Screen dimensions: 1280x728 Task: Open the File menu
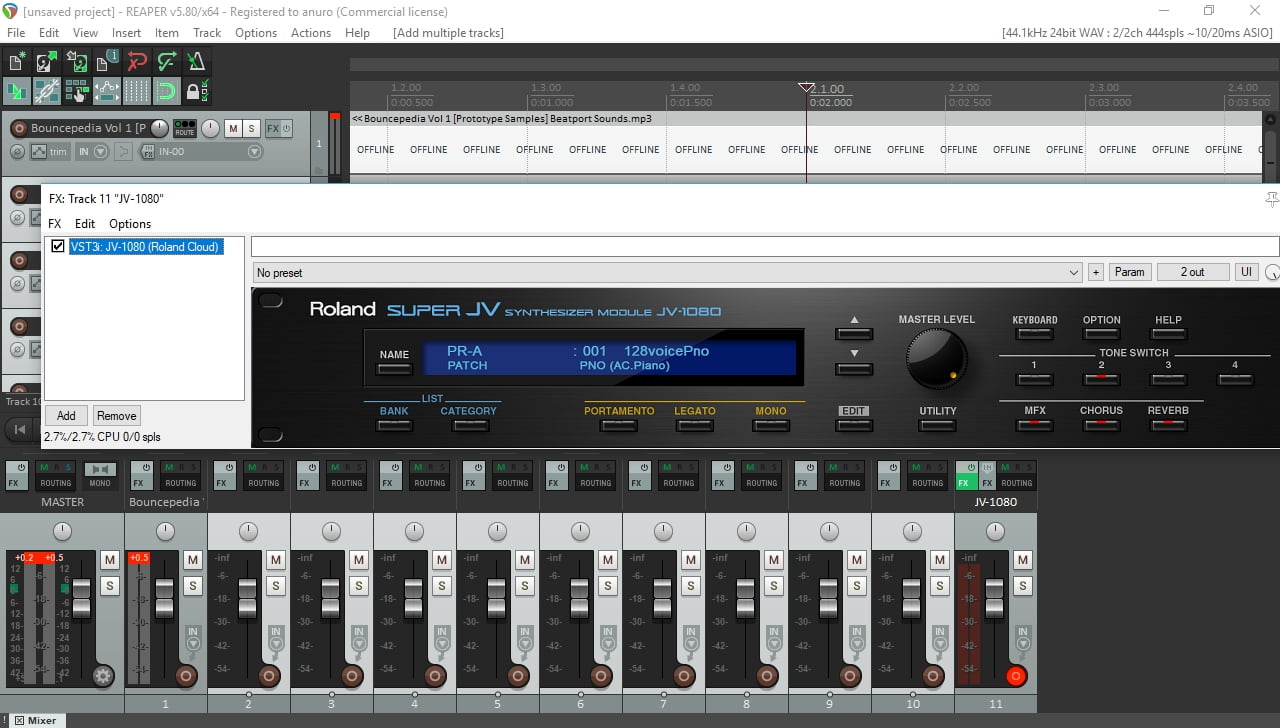click(x=16, y=32)
